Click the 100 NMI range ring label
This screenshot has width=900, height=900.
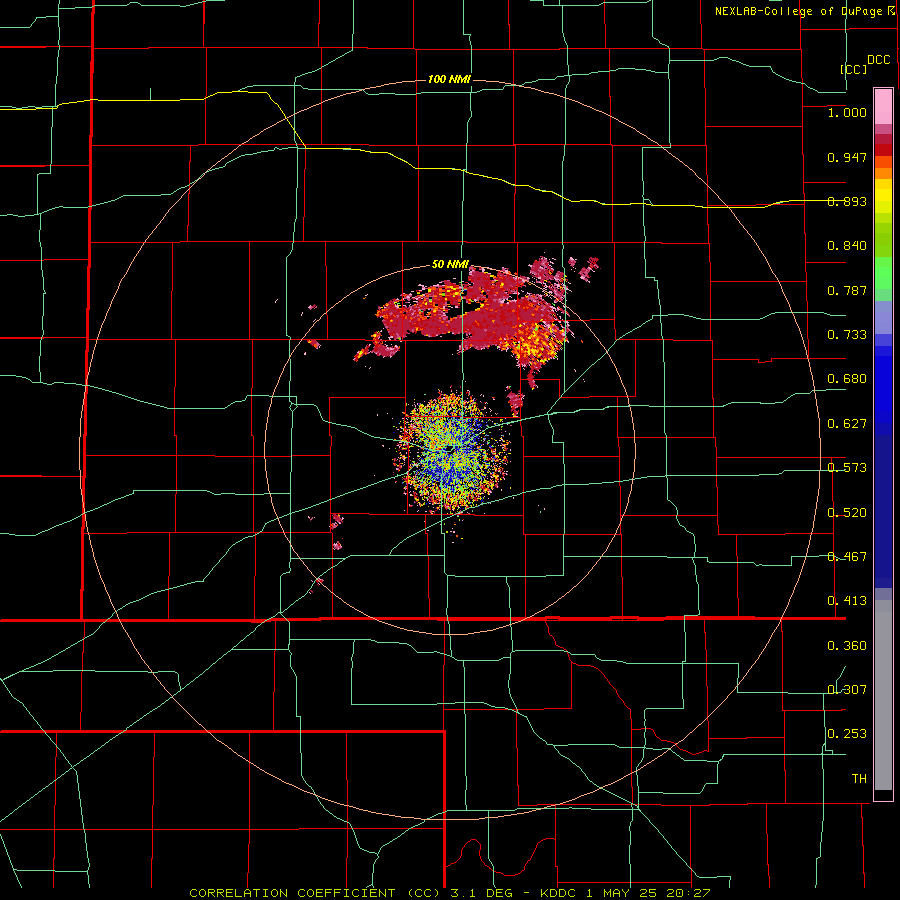click(449, 79)
